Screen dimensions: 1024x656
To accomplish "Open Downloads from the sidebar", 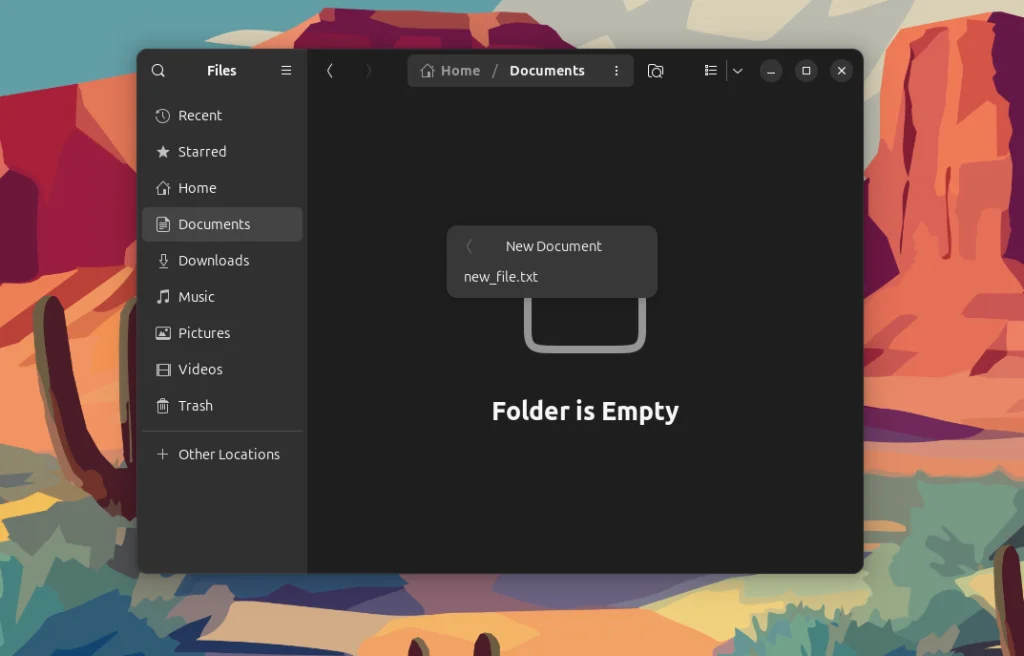I will click(x=213, y=261).
